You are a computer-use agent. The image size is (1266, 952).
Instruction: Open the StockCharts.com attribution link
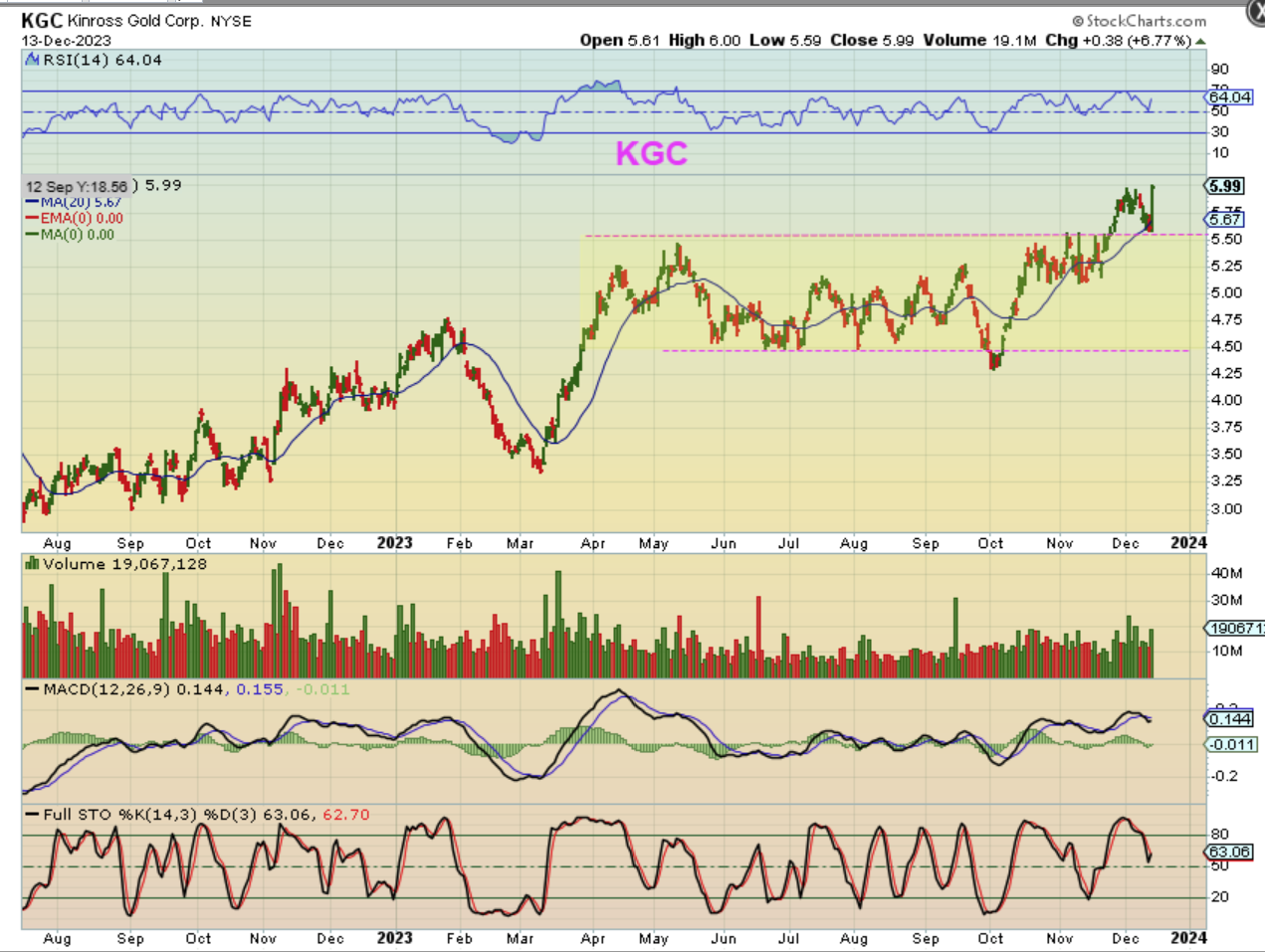1139,21
